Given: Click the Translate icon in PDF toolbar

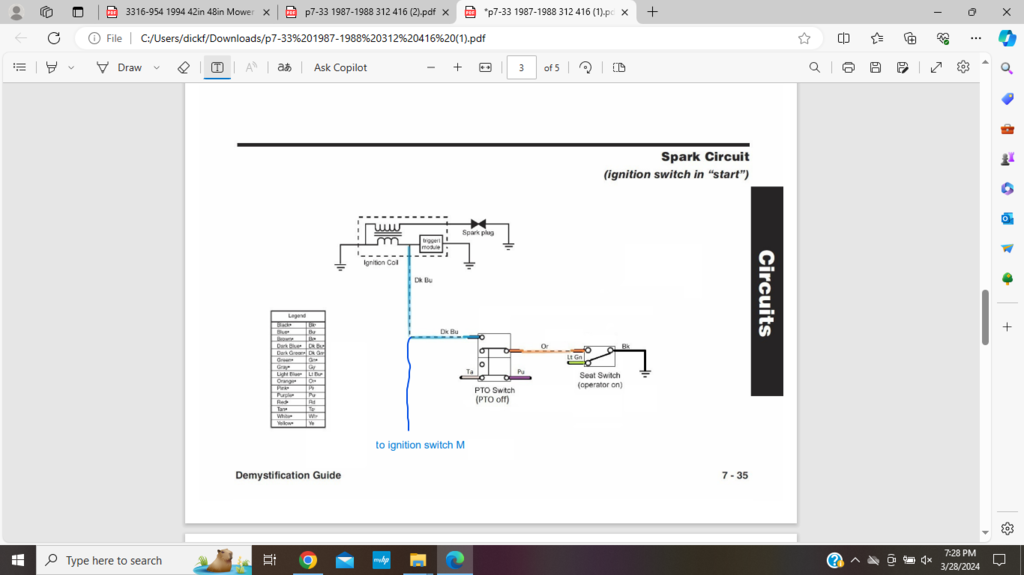Looking at the screenshot, I should 284,67.
